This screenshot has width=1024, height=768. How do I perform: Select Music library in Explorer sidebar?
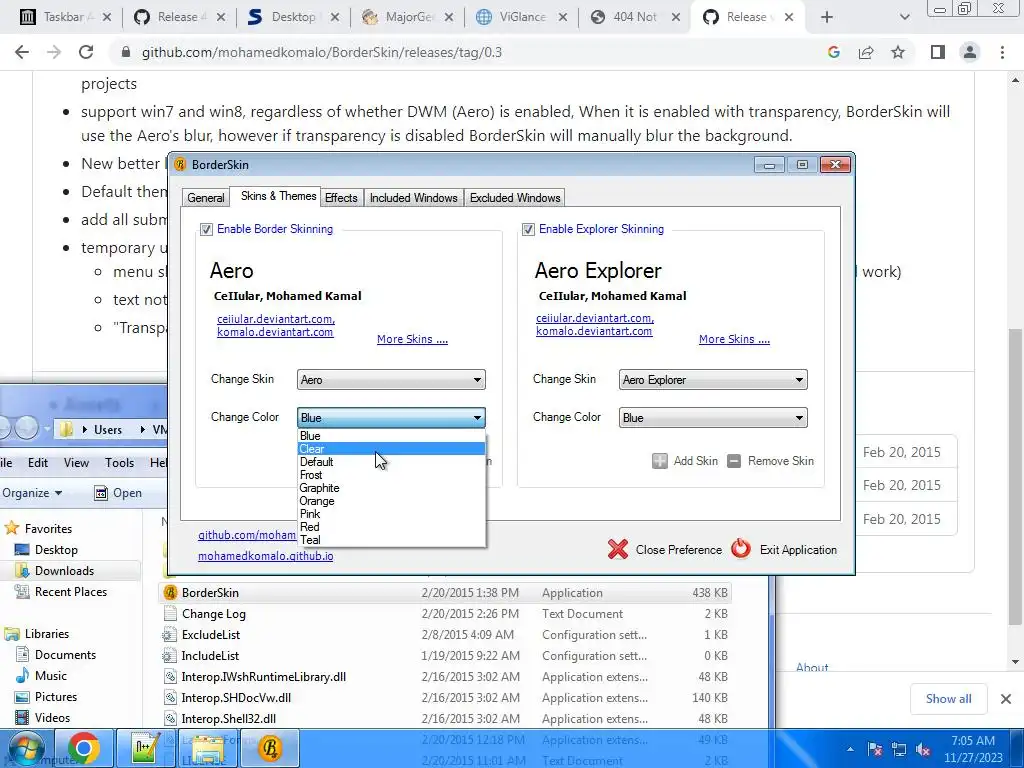coord(50,676)
